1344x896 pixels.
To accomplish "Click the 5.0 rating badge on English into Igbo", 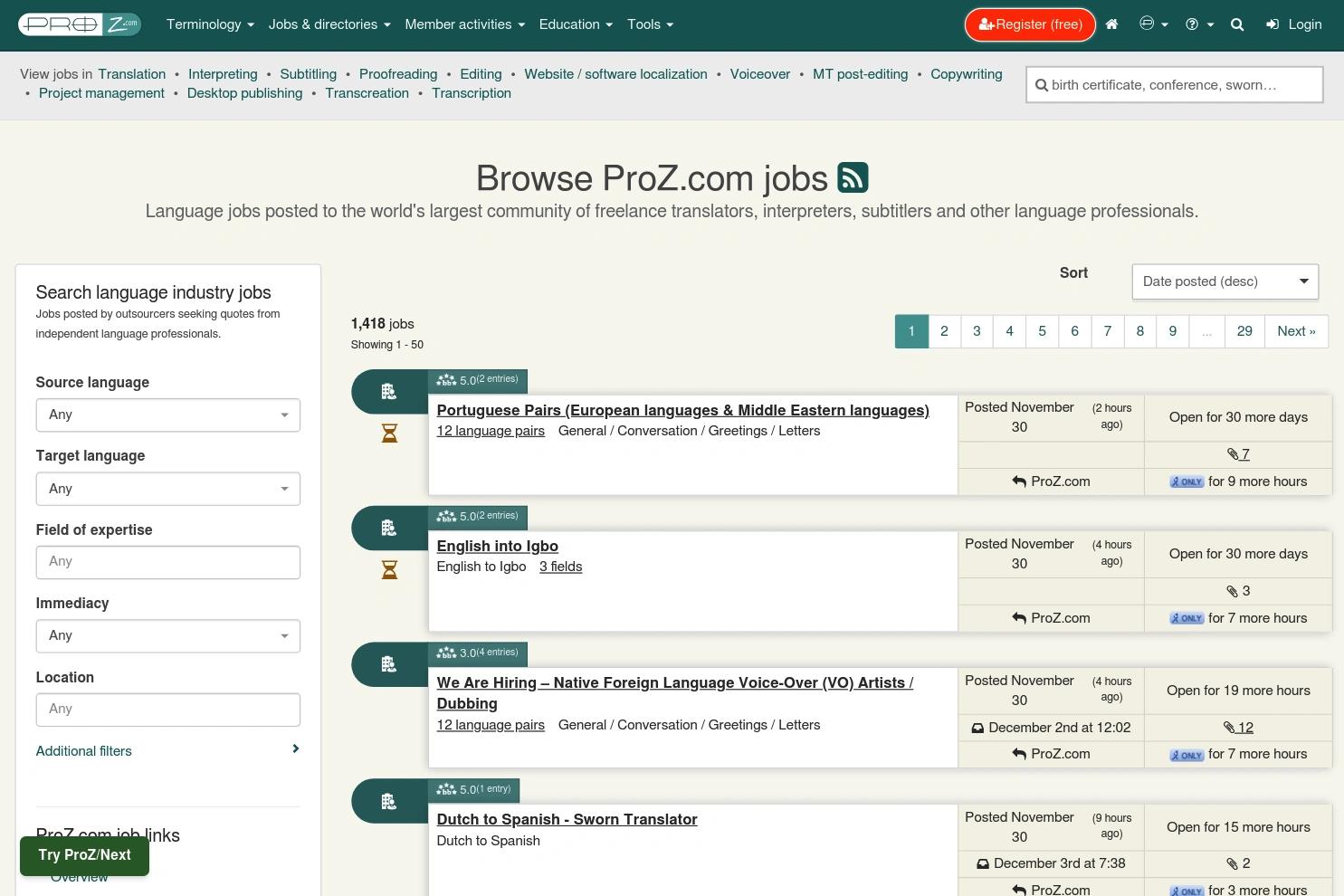I will point(478,518).
